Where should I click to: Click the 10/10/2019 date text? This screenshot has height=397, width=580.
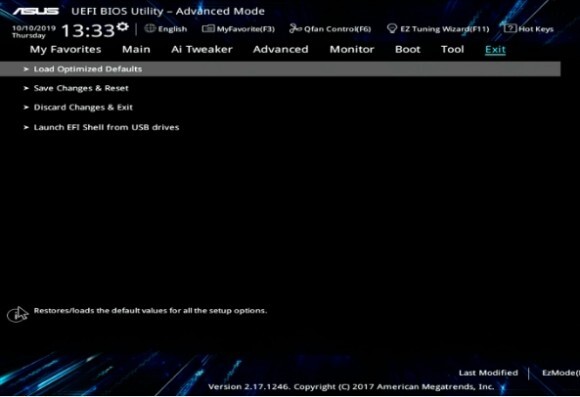point(34,28)
